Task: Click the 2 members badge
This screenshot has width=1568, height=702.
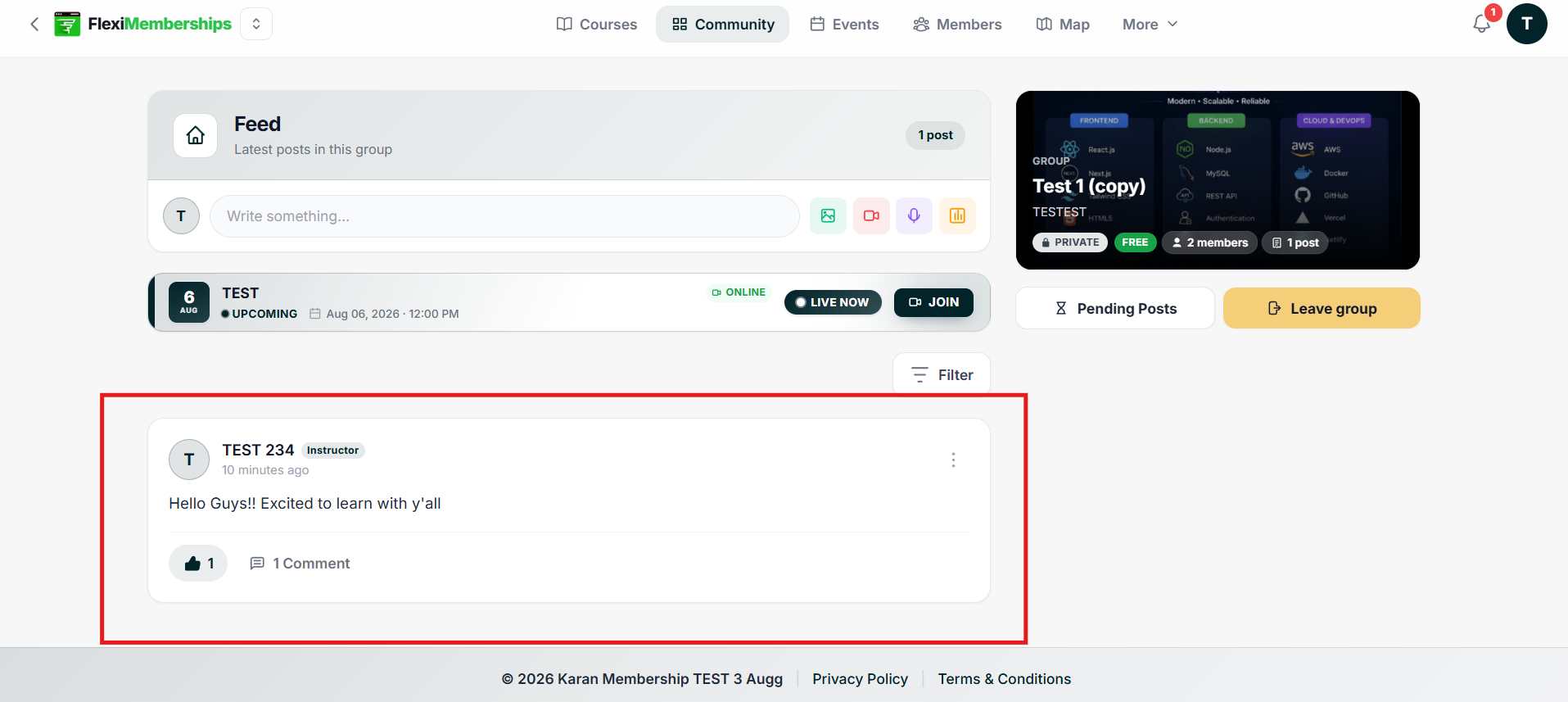Action: (x=1209, y=242)
